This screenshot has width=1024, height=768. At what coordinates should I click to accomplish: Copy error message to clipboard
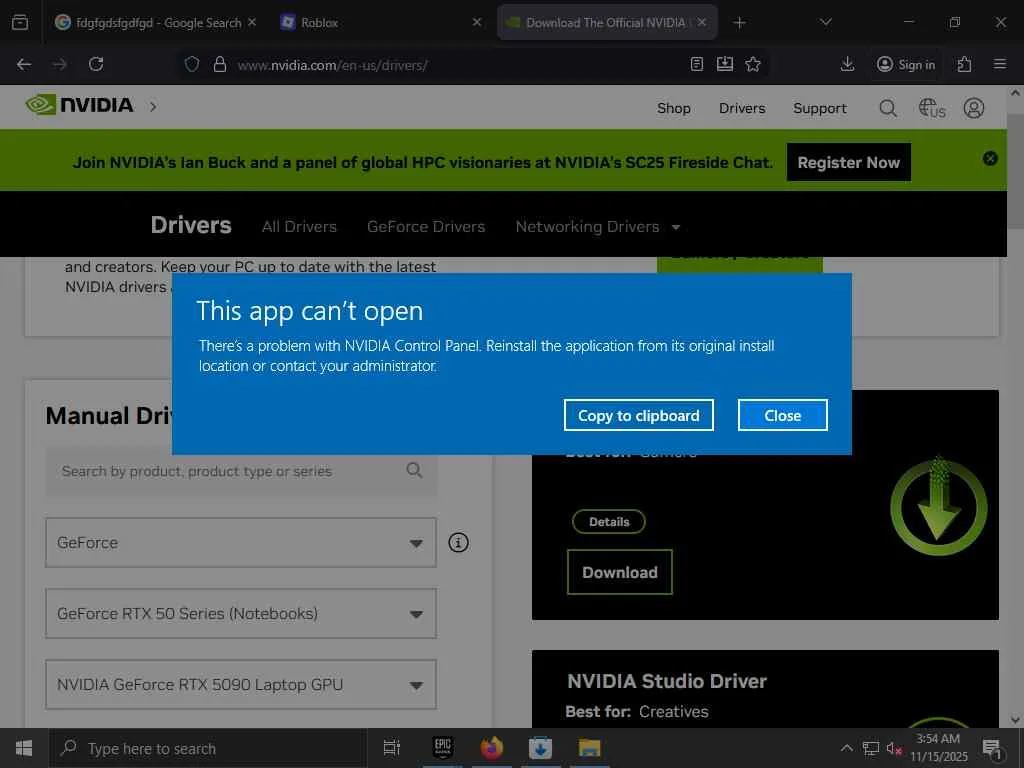point(638,415)
